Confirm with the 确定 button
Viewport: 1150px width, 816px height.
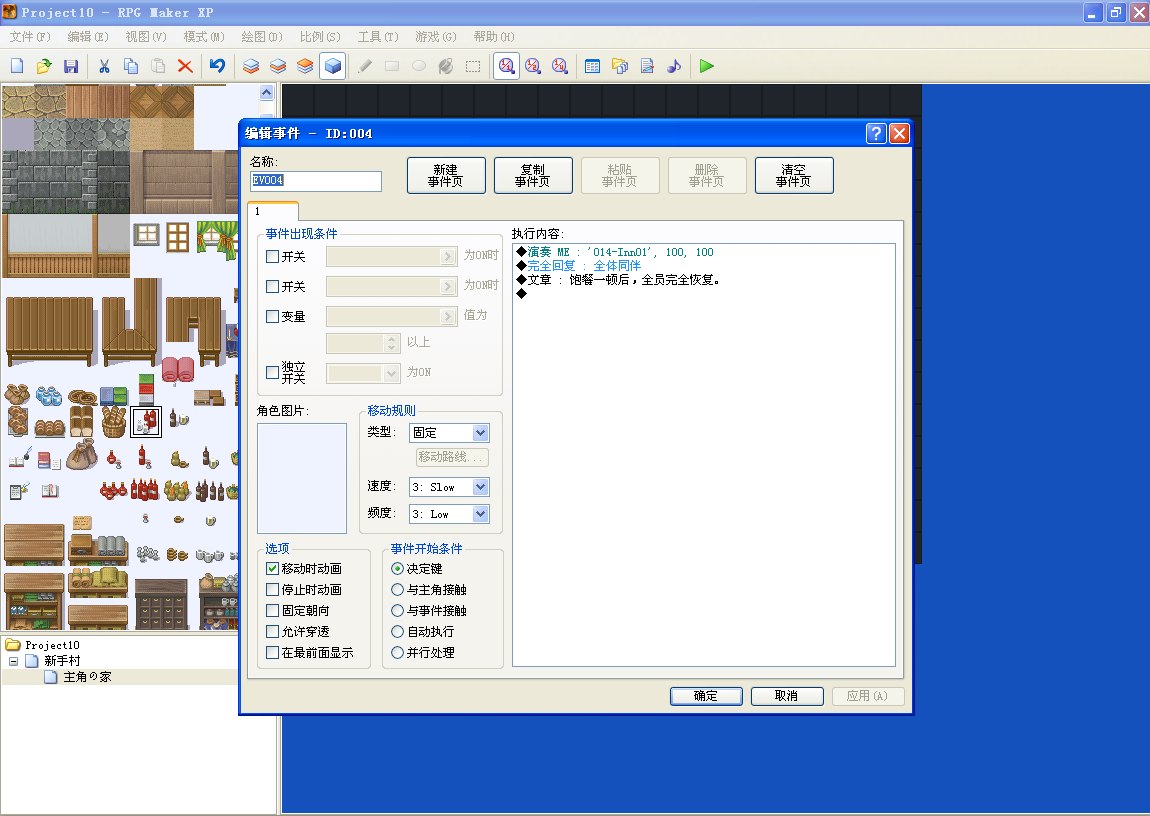pyautogui.click(x=706, y=696)
